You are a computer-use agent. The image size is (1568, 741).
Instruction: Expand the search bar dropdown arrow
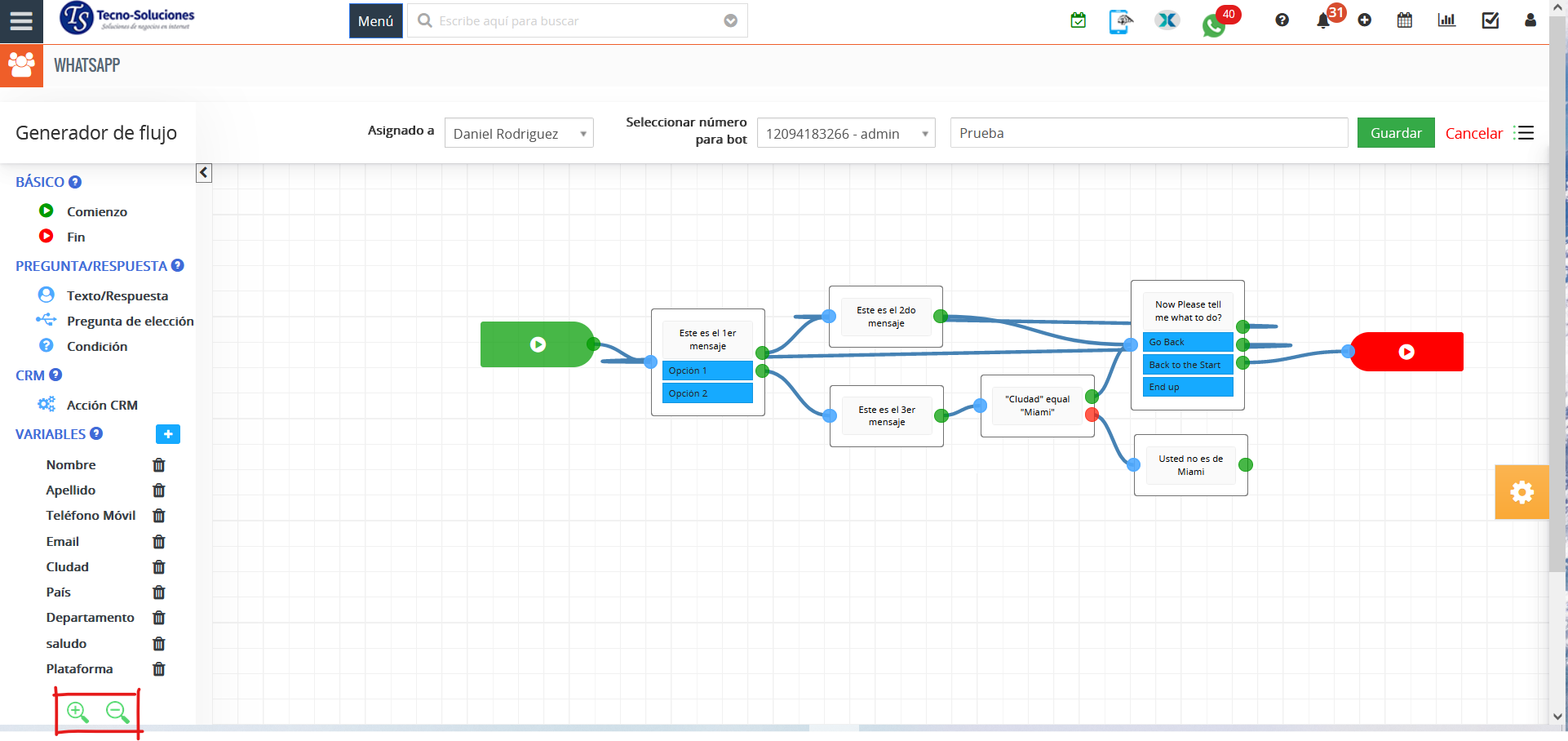pos(730,21)
